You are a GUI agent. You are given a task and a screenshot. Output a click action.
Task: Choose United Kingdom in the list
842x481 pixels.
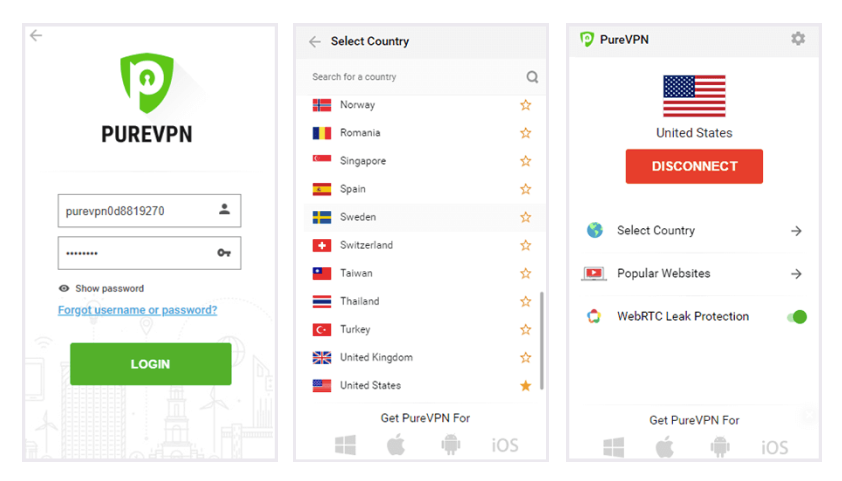424,358
